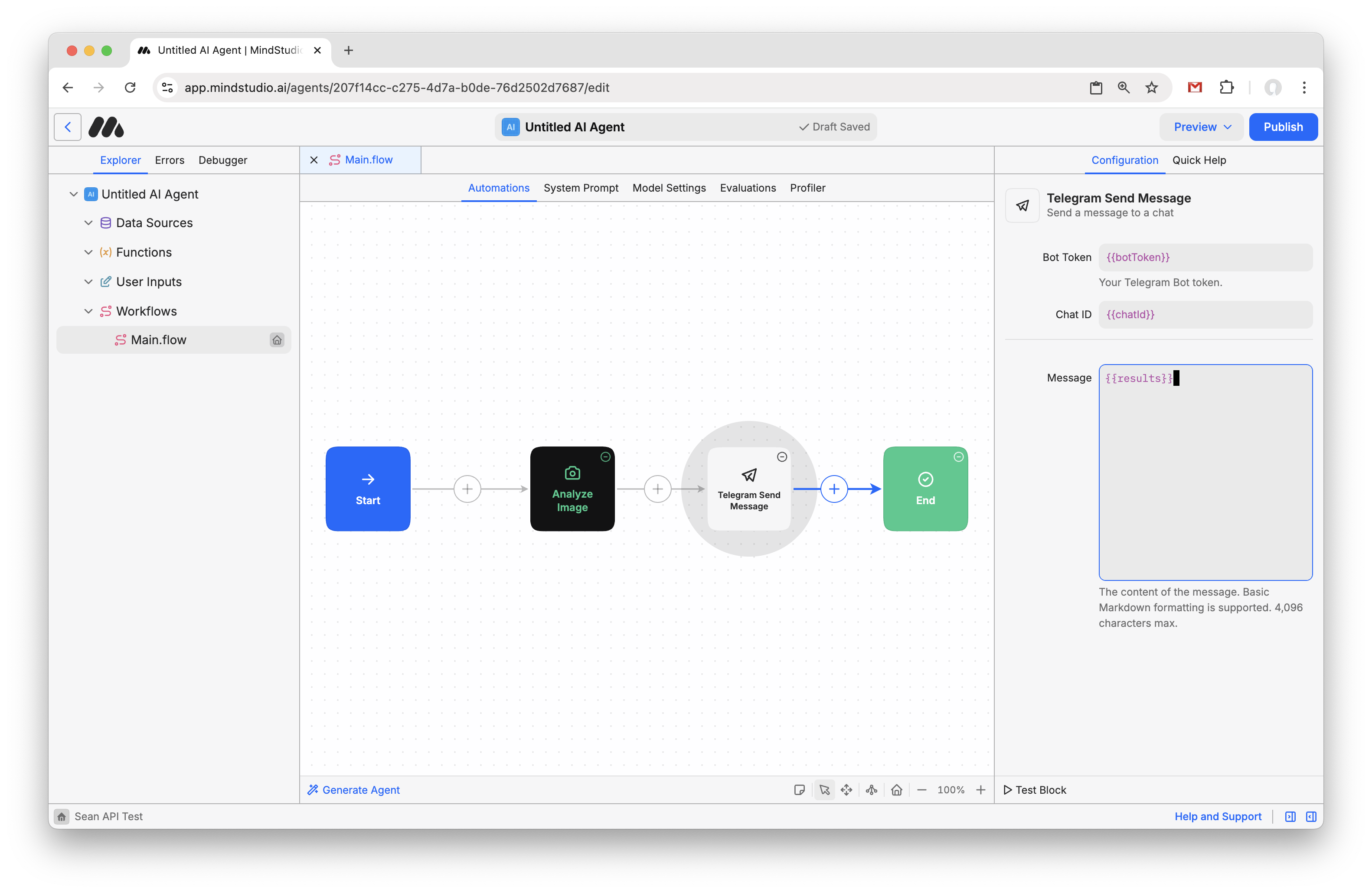
Task: Click the Publish button
Action: point(1283,127)
